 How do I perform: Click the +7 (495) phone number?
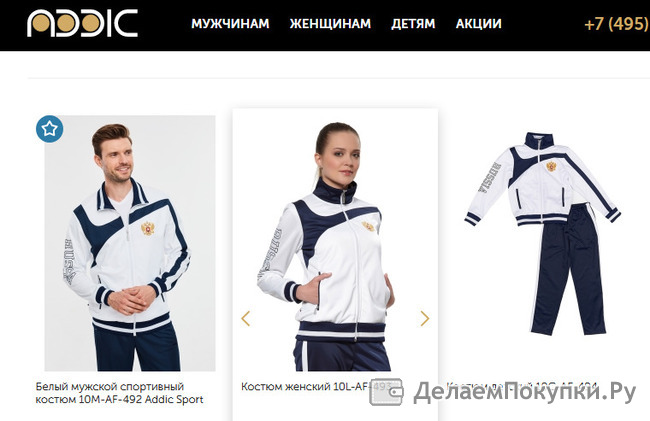tap(616, 24)
